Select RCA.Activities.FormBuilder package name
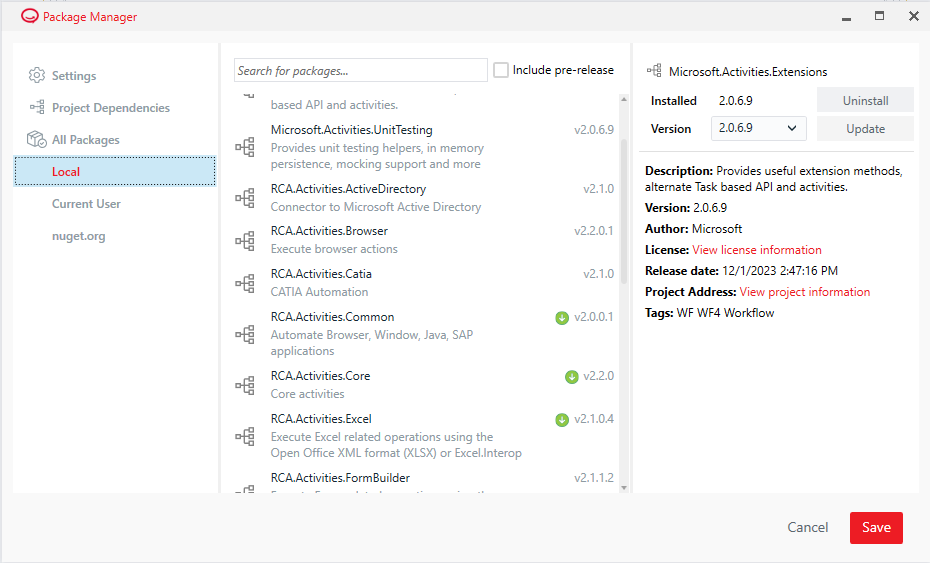 click(340, 478)
